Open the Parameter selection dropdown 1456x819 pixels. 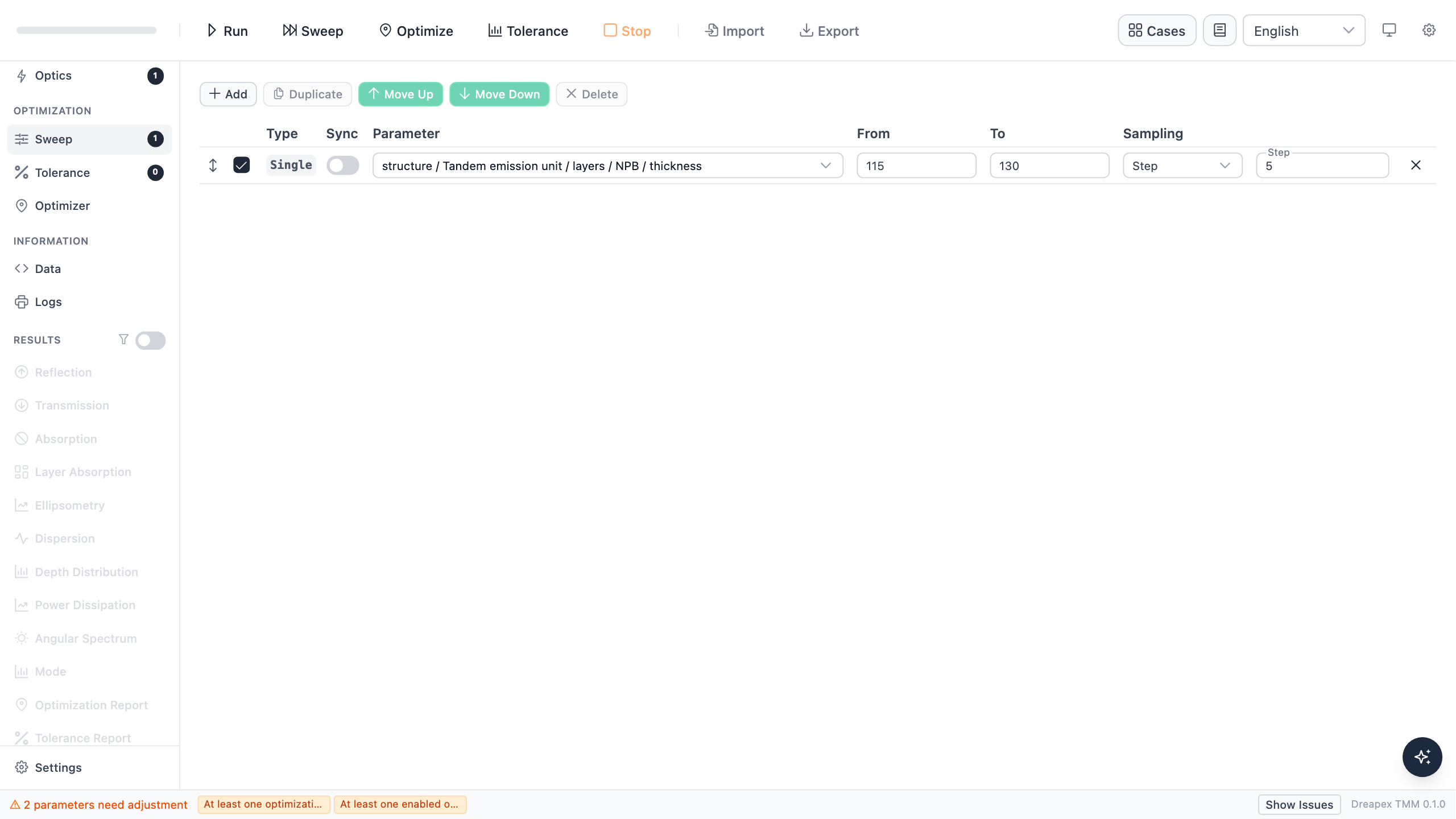click(607, 166)
